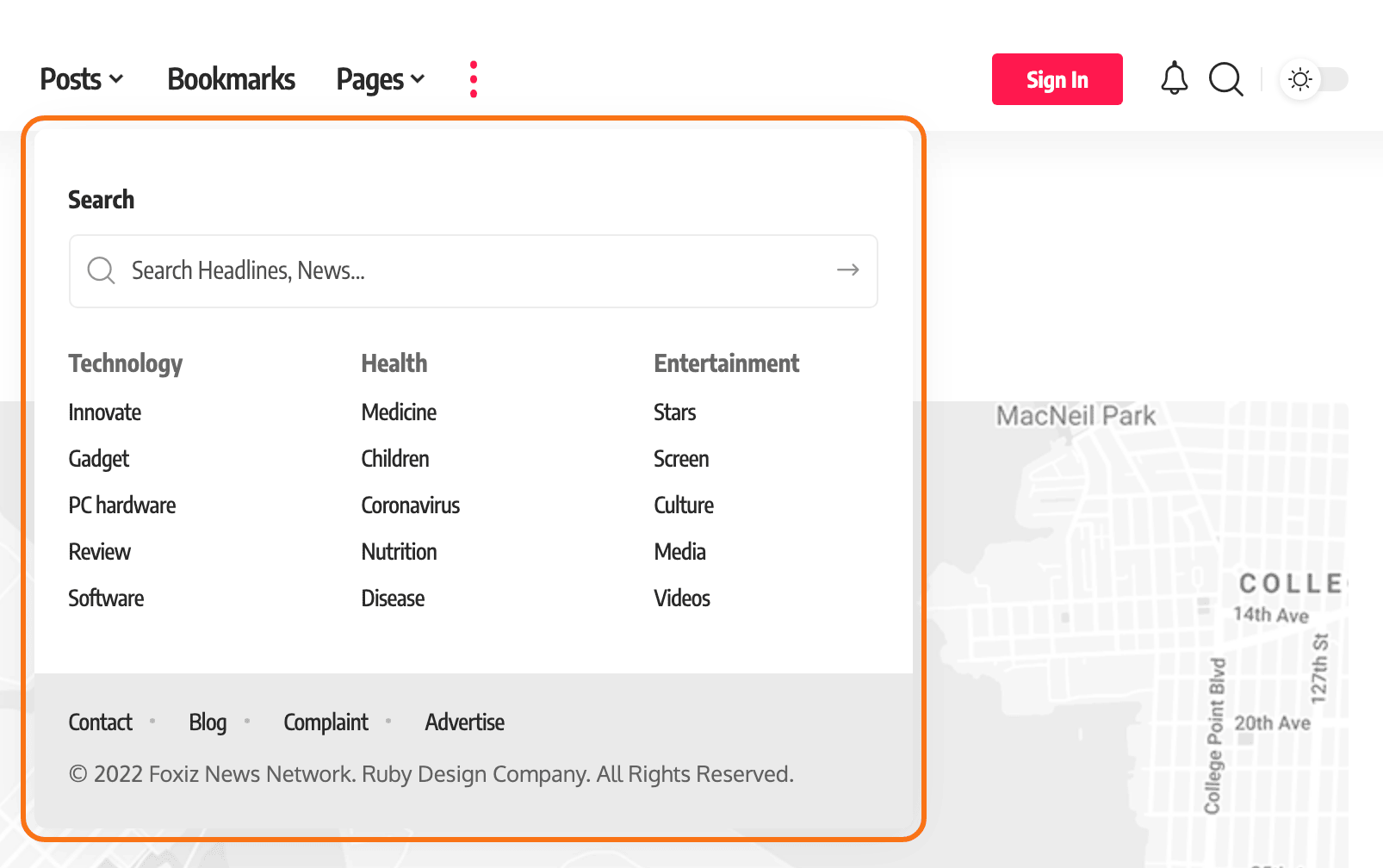The image size is (1383, 868).
Task: Select the Nutrition link
Action: 400,552
